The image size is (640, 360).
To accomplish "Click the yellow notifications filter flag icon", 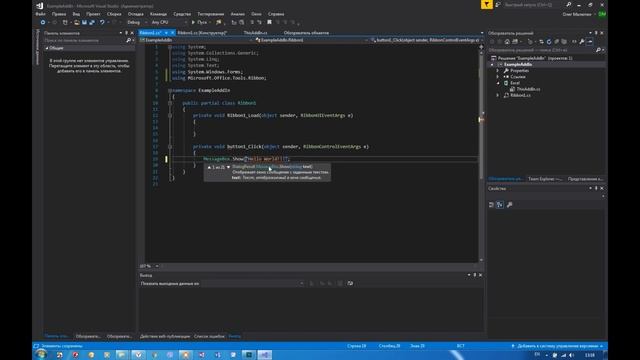I will (486, 4).
